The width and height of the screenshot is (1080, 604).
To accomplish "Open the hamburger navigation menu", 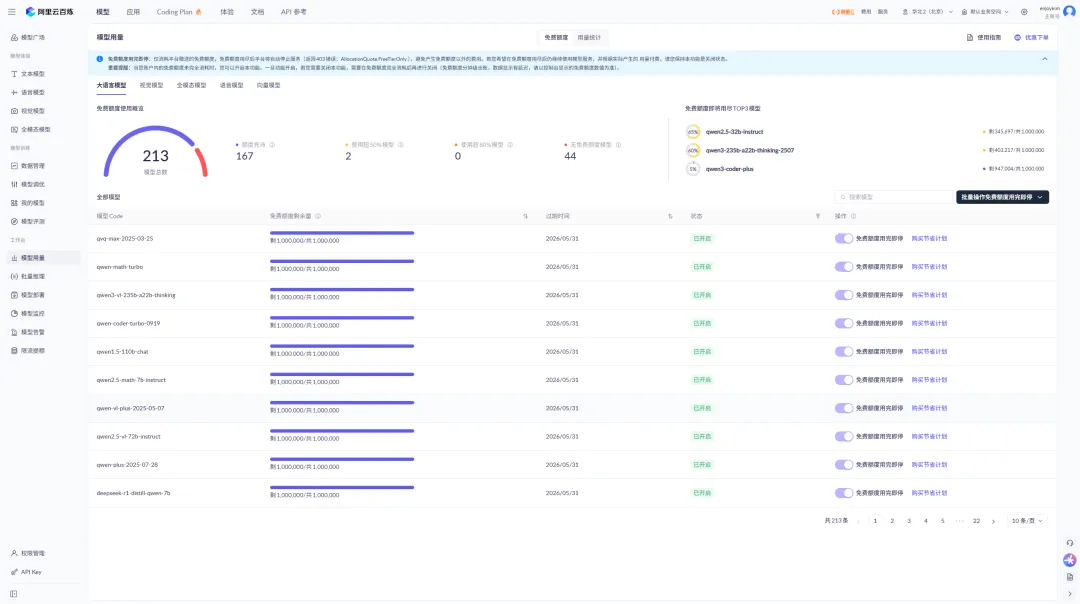I will 12,12.
